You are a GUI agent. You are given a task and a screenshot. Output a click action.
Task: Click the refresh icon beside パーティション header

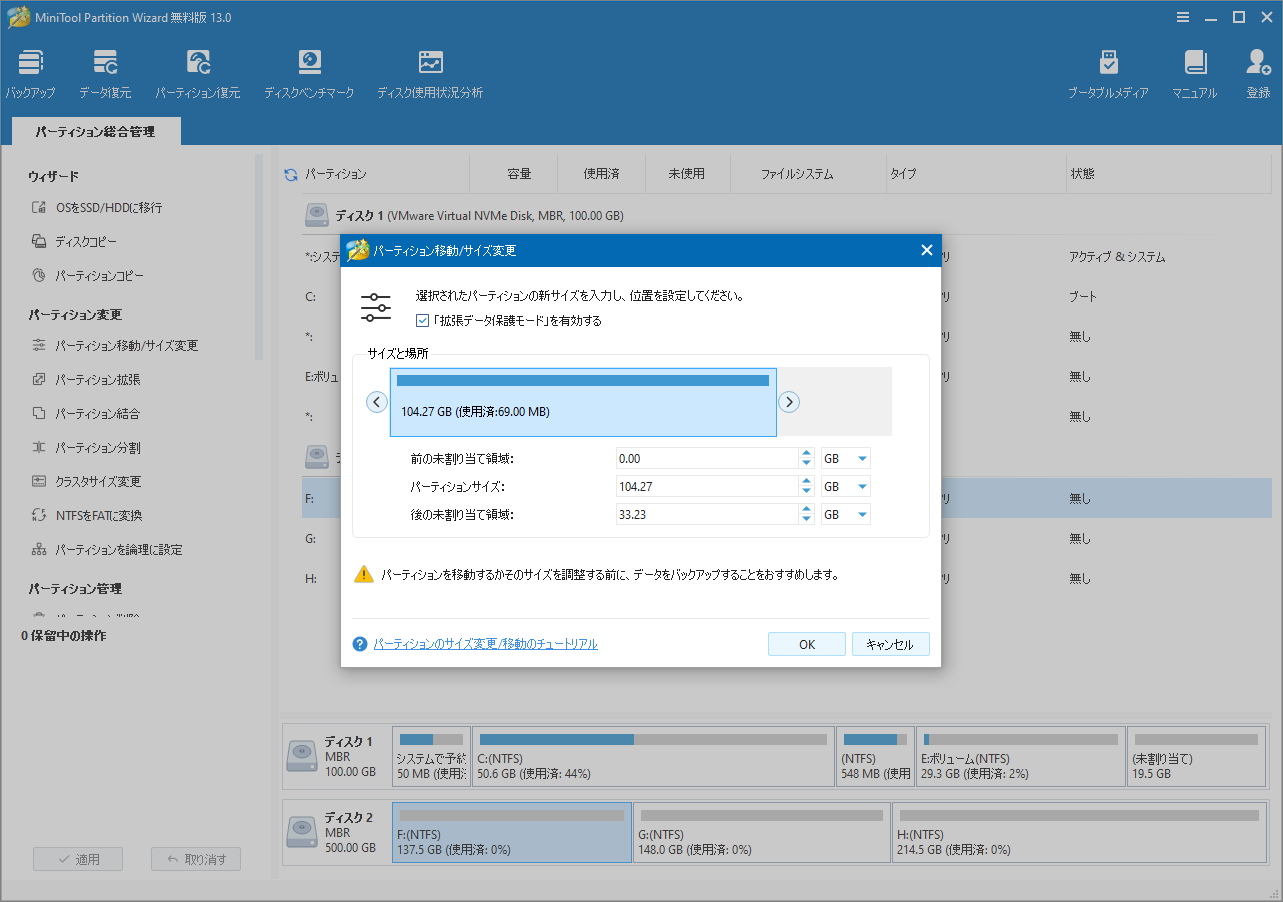(291, 175)
